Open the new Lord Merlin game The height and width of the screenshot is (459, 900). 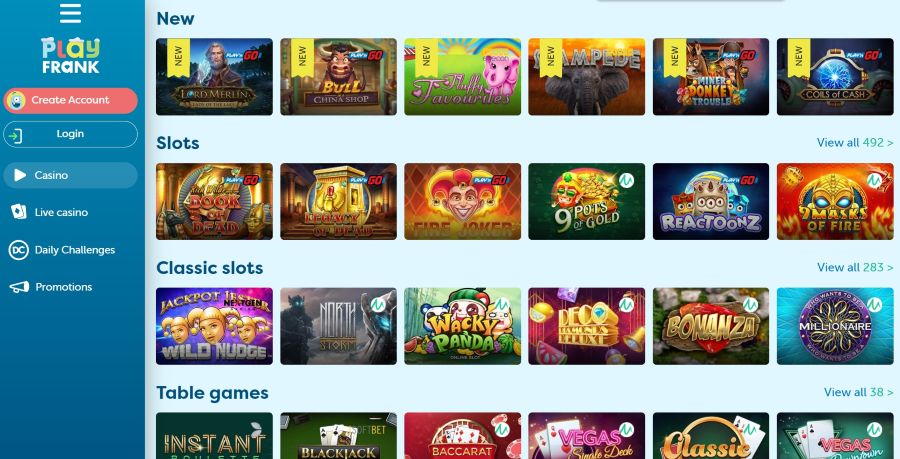214,77
